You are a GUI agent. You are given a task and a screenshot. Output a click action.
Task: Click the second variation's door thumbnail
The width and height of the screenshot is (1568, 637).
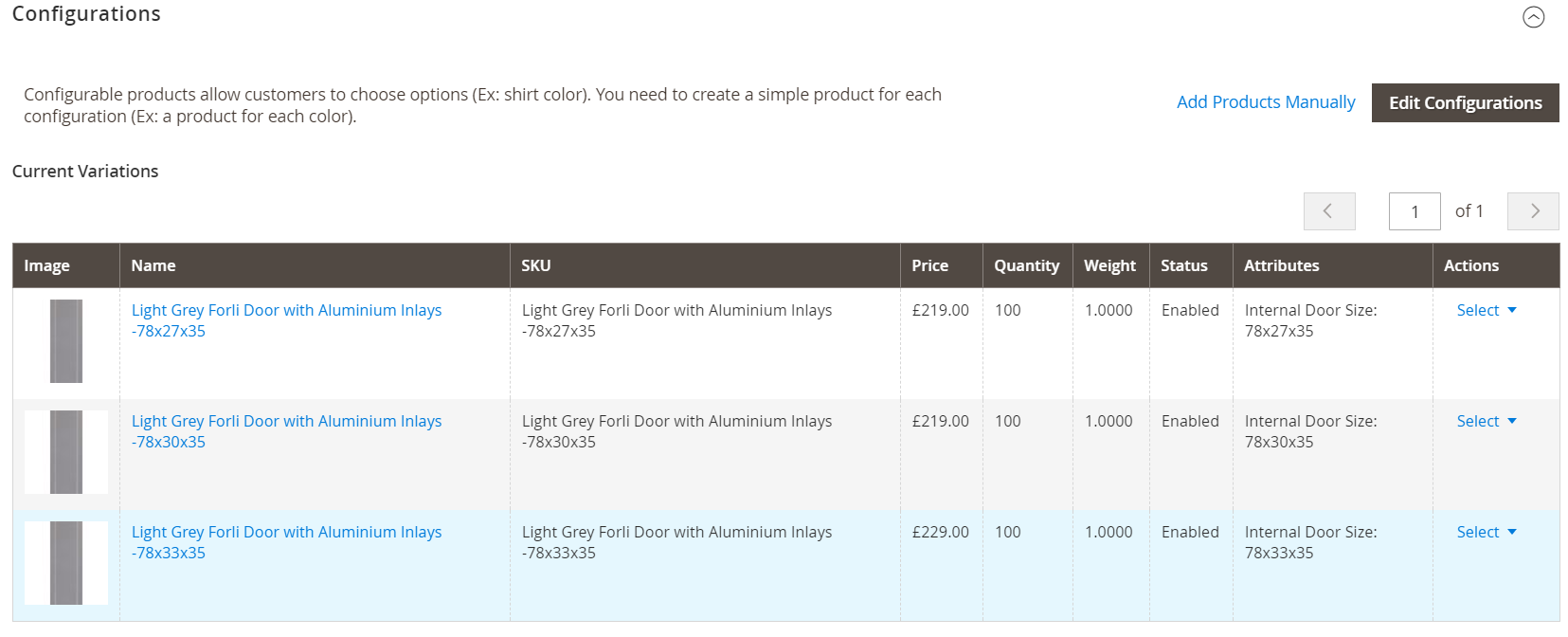65,452
